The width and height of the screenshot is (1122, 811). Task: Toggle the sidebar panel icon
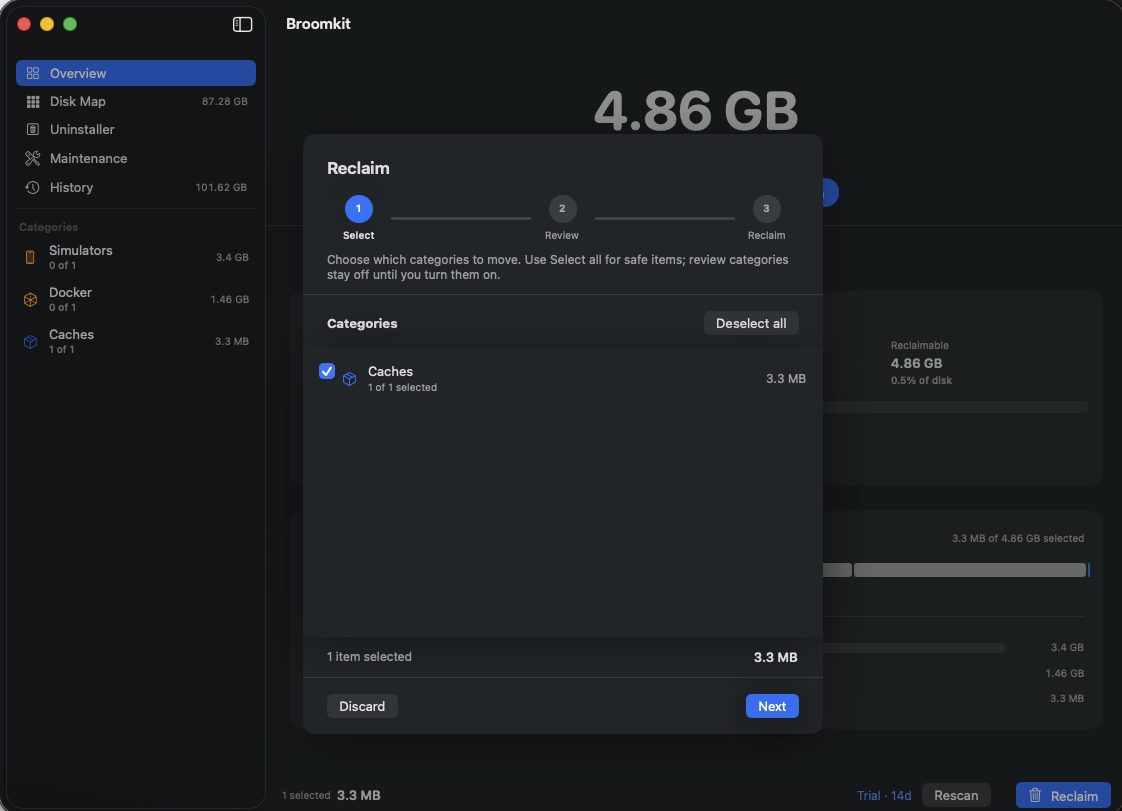coord(243,24)
